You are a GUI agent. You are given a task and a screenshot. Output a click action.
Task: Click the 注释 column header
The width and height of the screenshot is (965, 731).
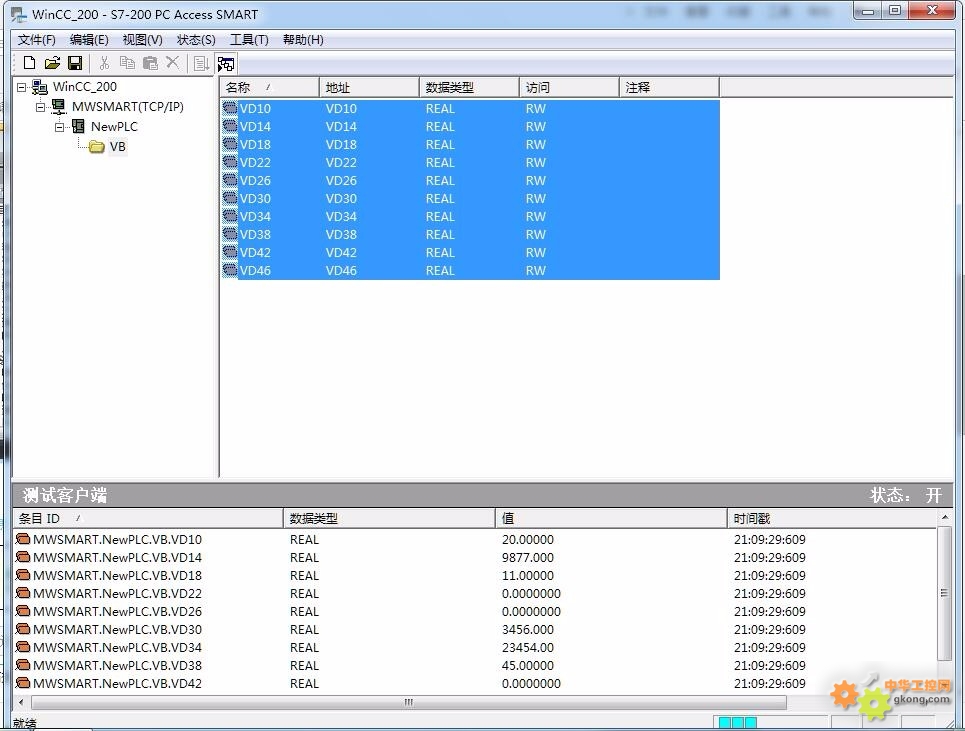point(669,87)
